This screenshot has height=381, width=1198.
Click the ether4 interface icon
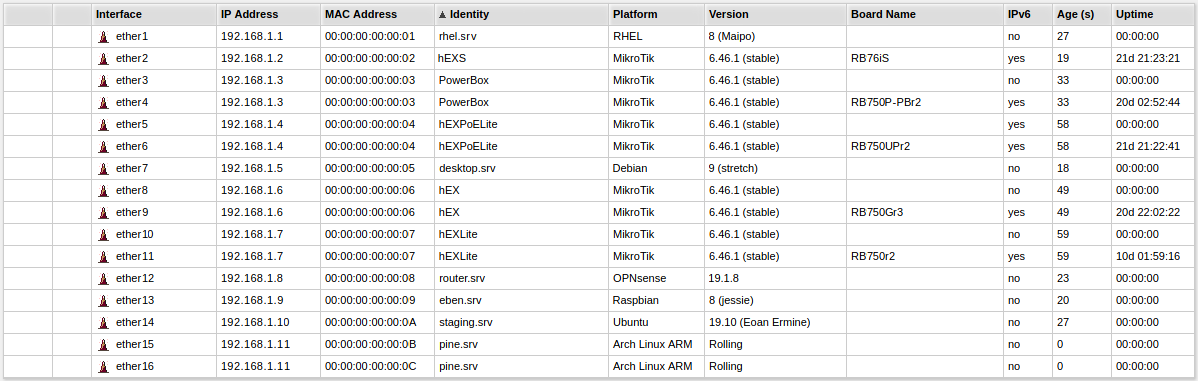coord(104,102)
